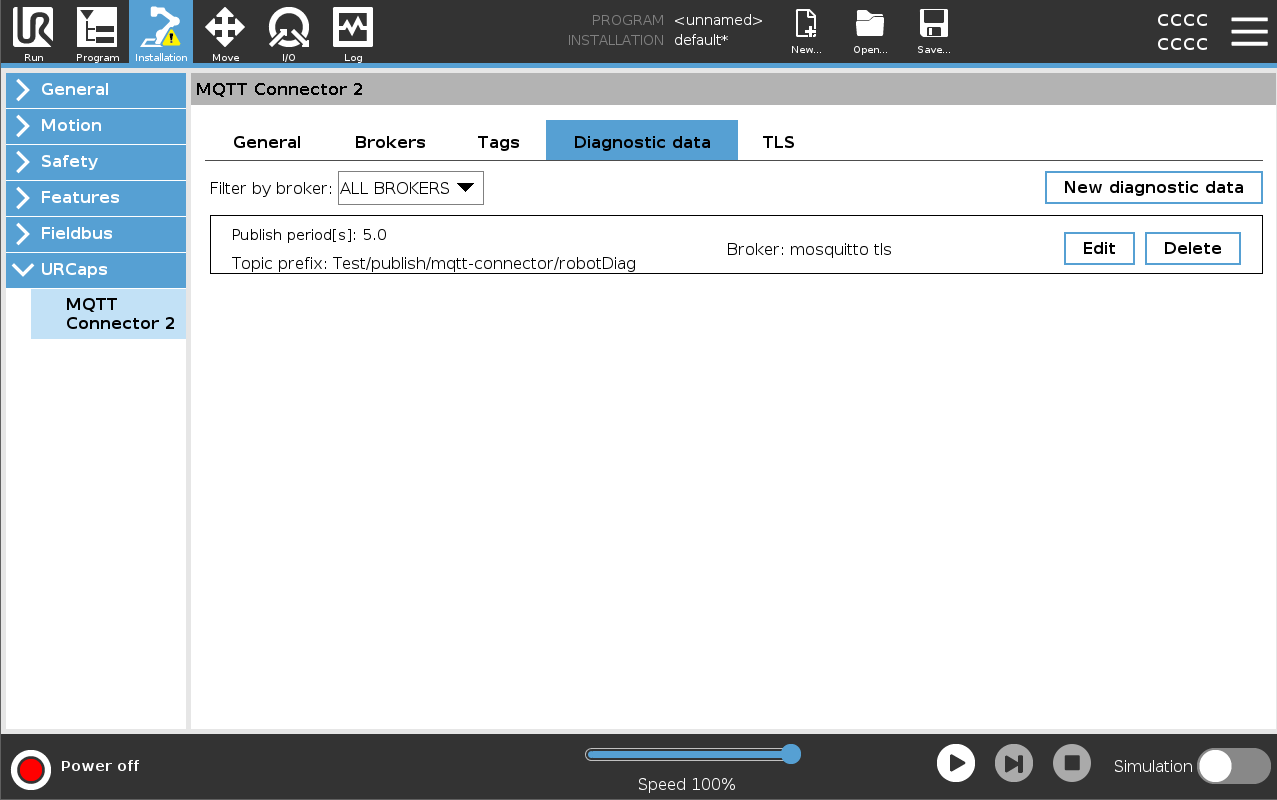Open the Move robot icon
The width and height of the screenshot is (1277, 800).
(225, 32)
